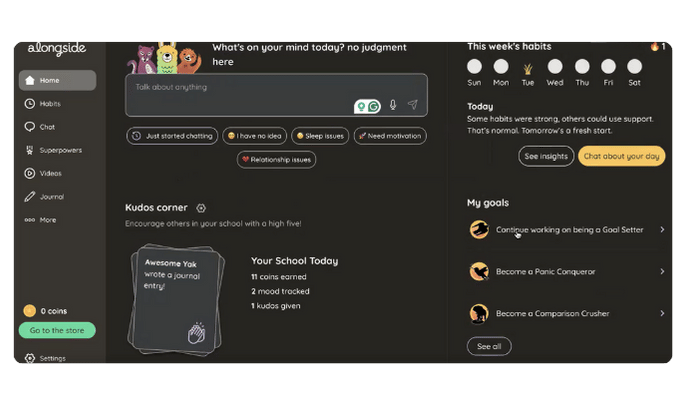Click the Awesome Yak kudos card
This screenshot has width=686, height=406.
[176, 300]
